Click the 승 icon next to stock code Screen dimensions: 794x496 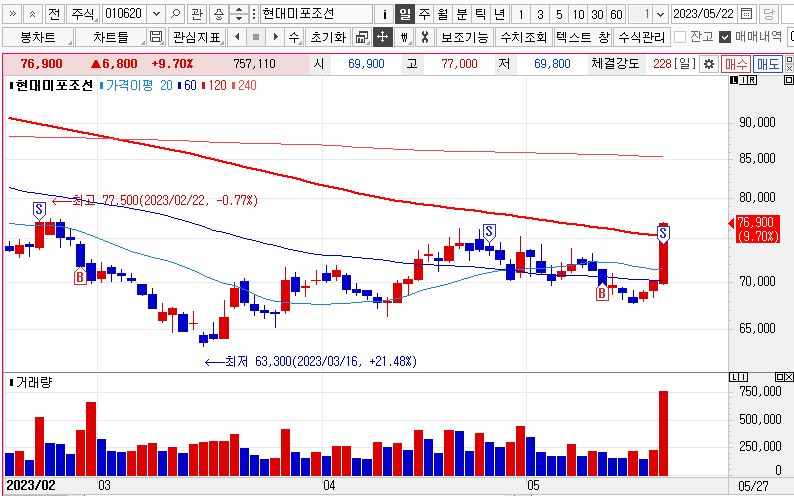point(218,14)
